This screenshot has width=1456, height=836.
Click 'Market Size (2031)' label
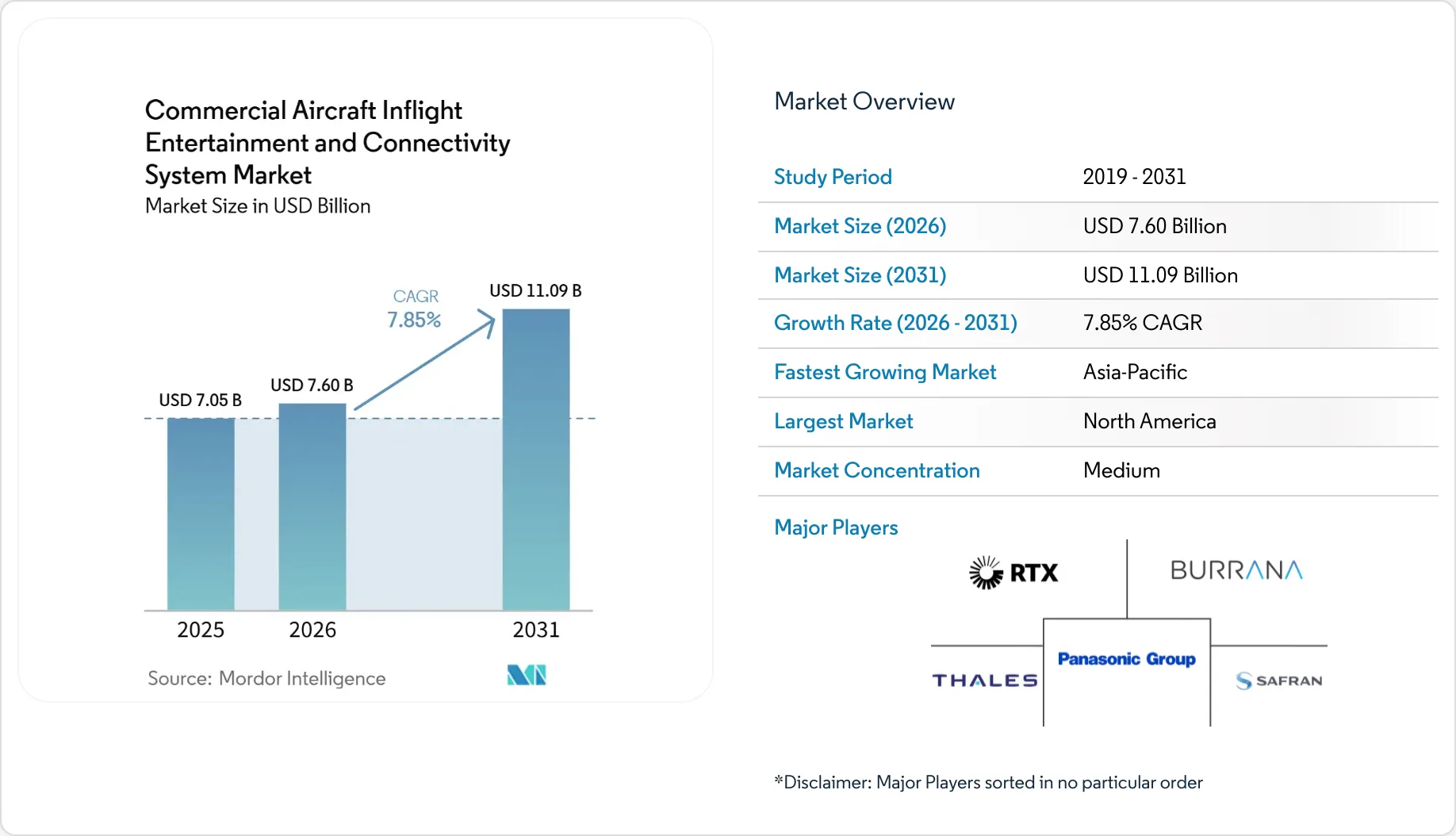(860, 275)
